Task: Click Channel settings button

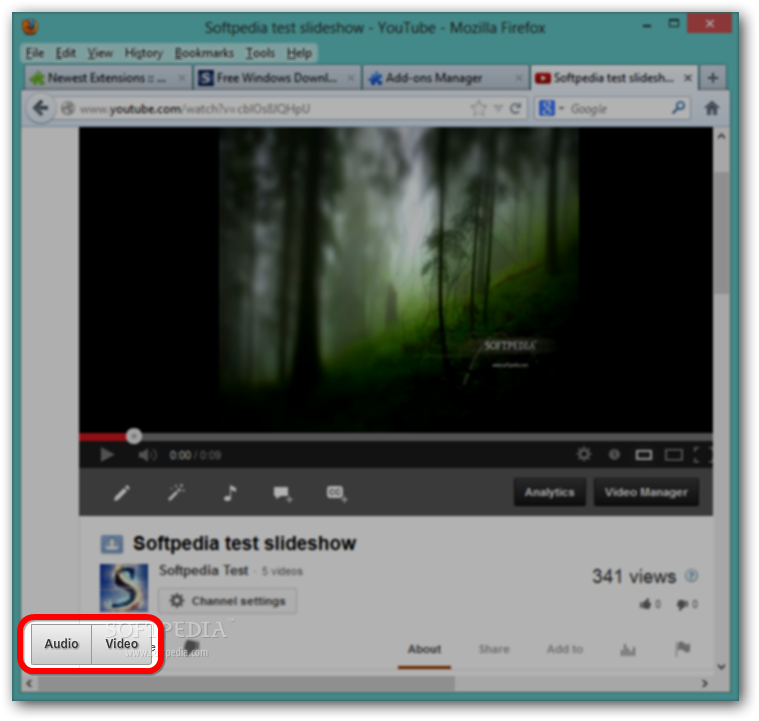Action: click(228, 601)
